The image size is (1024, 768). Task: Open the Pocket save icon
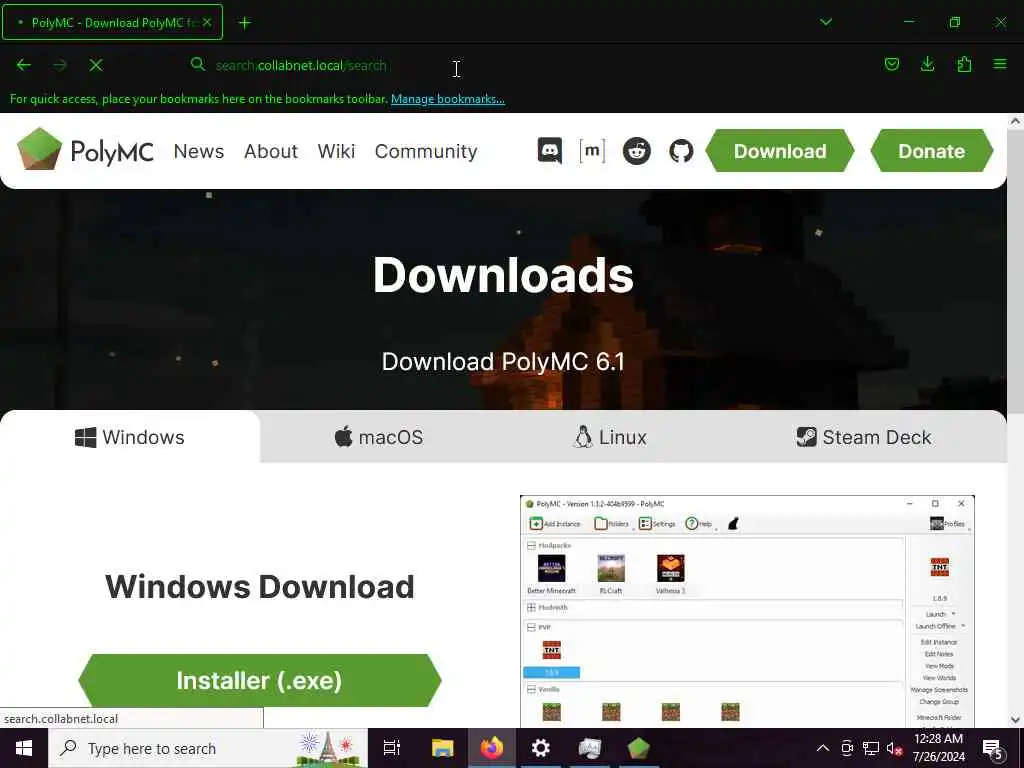pos(891,64)
